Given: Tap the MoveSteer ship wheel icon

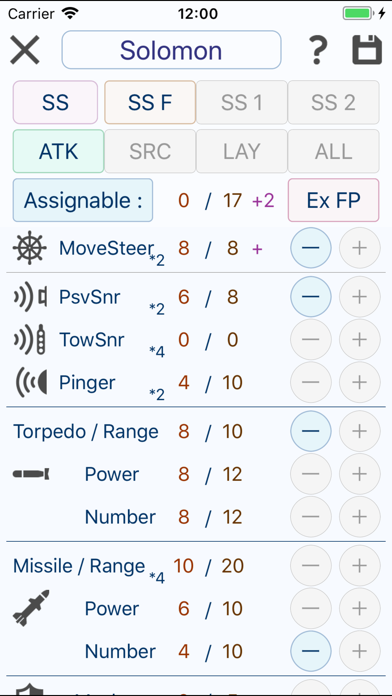Looking at the screenshot, I should [x=30, y=248].
